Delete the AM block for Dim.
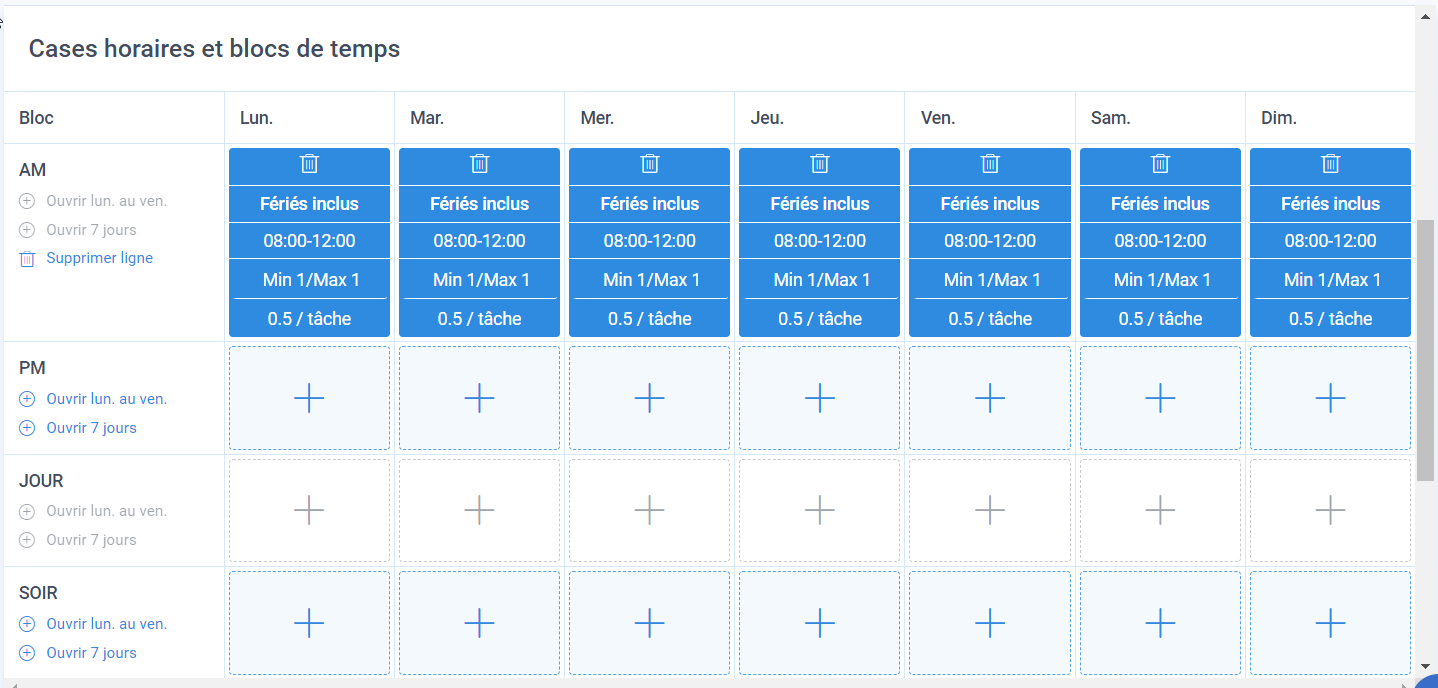1438x688 pixels. coord(1330,164)
